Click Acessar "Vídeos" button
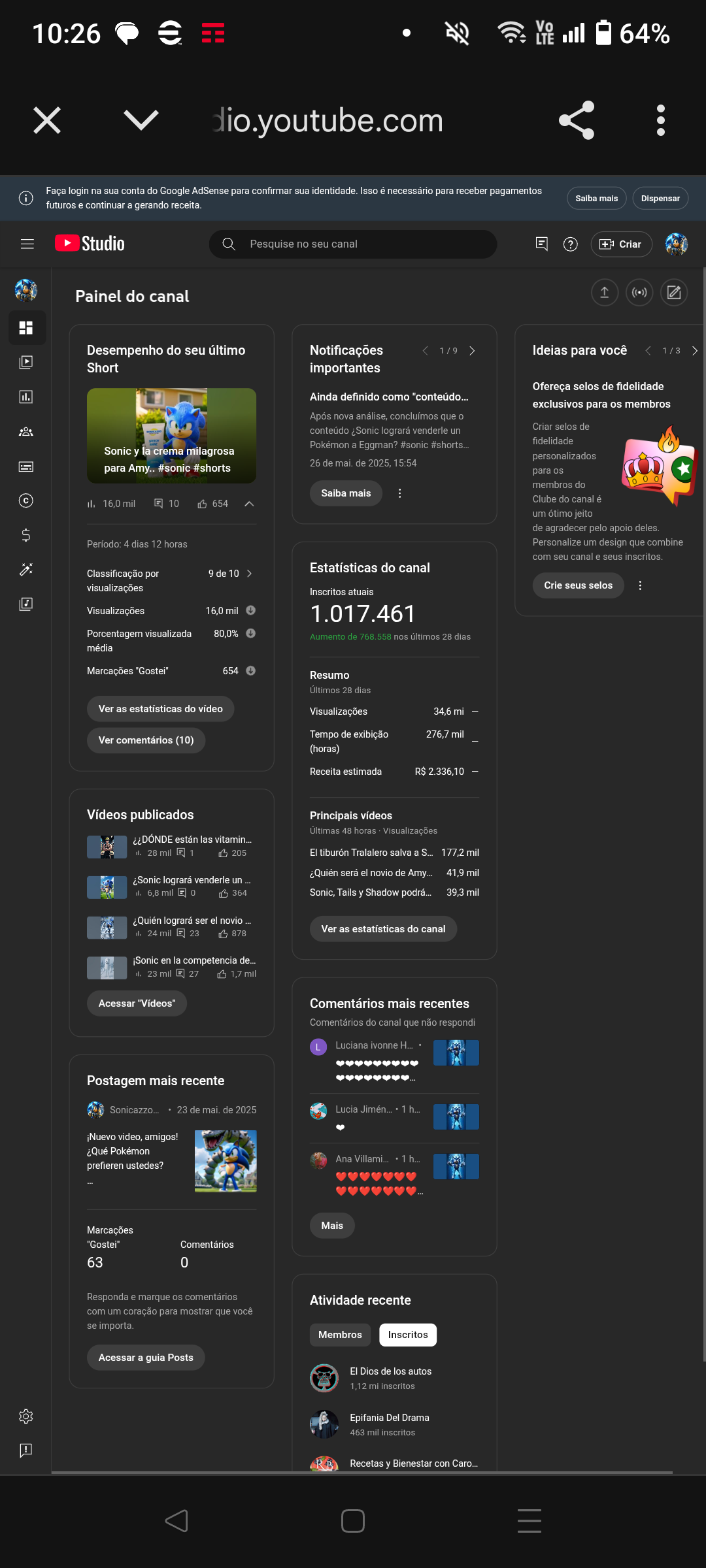This screenshot has height=1568, width=706. tap(137, 1004)
